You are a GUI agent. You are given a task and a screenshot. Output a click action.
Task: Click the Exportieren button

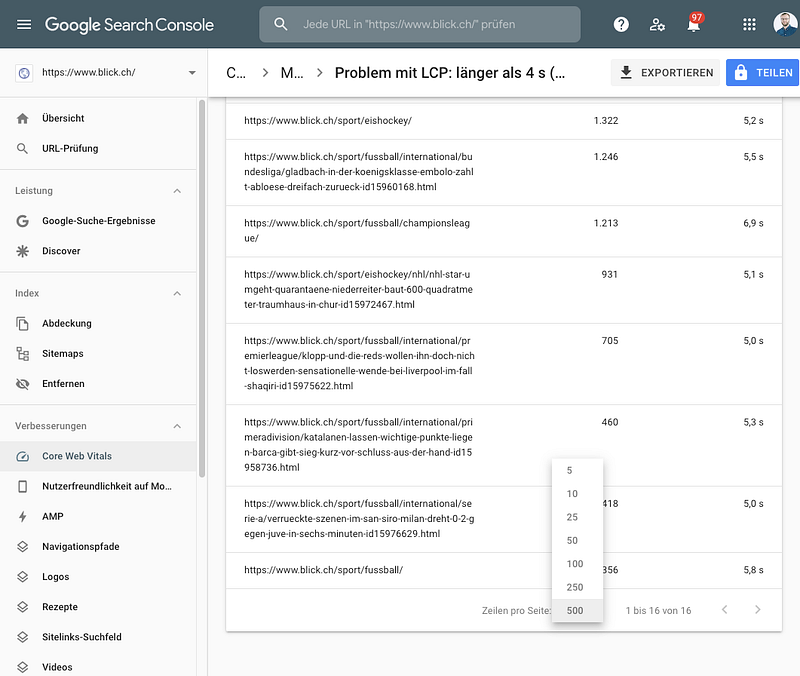666,73
